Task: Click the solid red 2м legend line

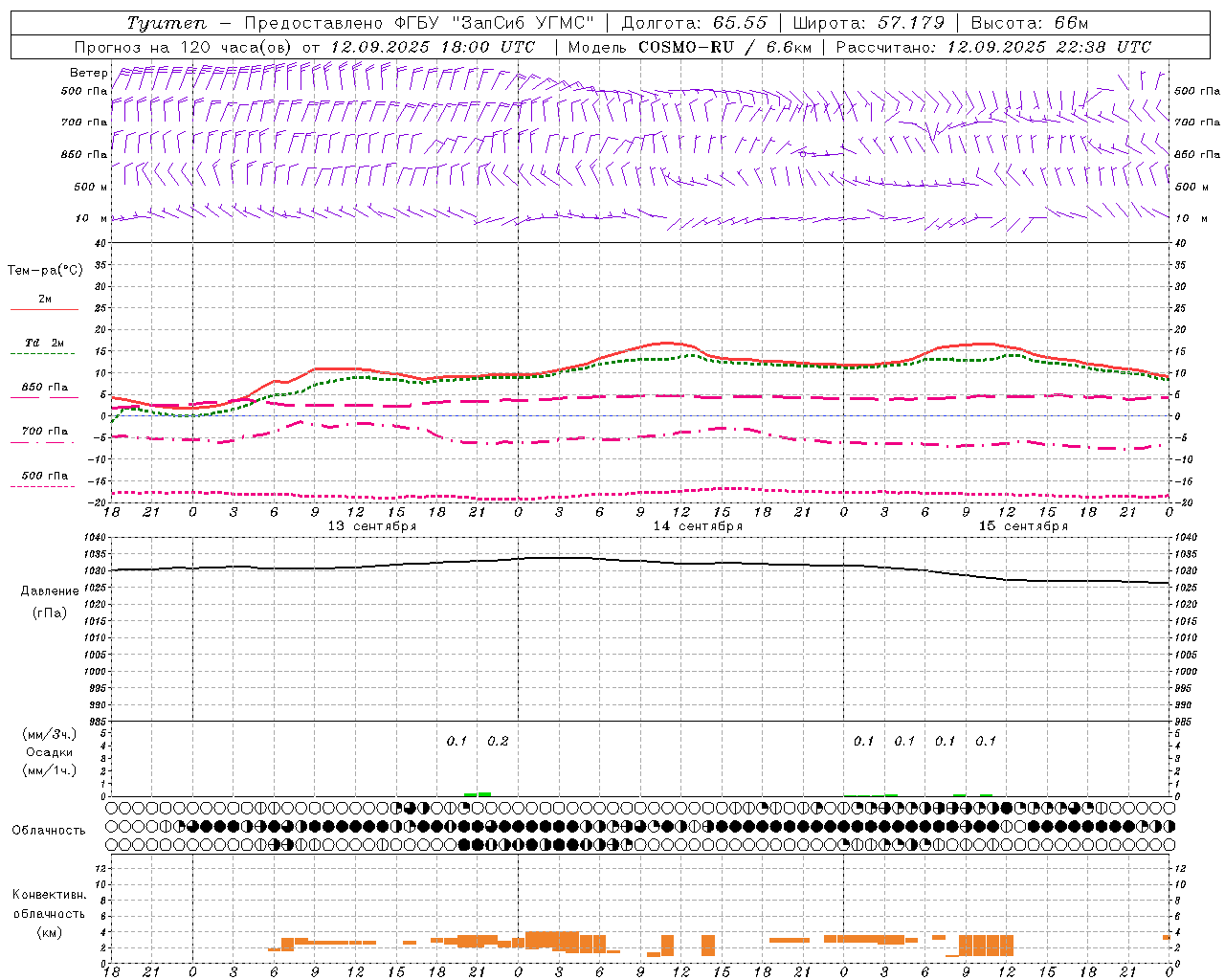Action: 44,309
